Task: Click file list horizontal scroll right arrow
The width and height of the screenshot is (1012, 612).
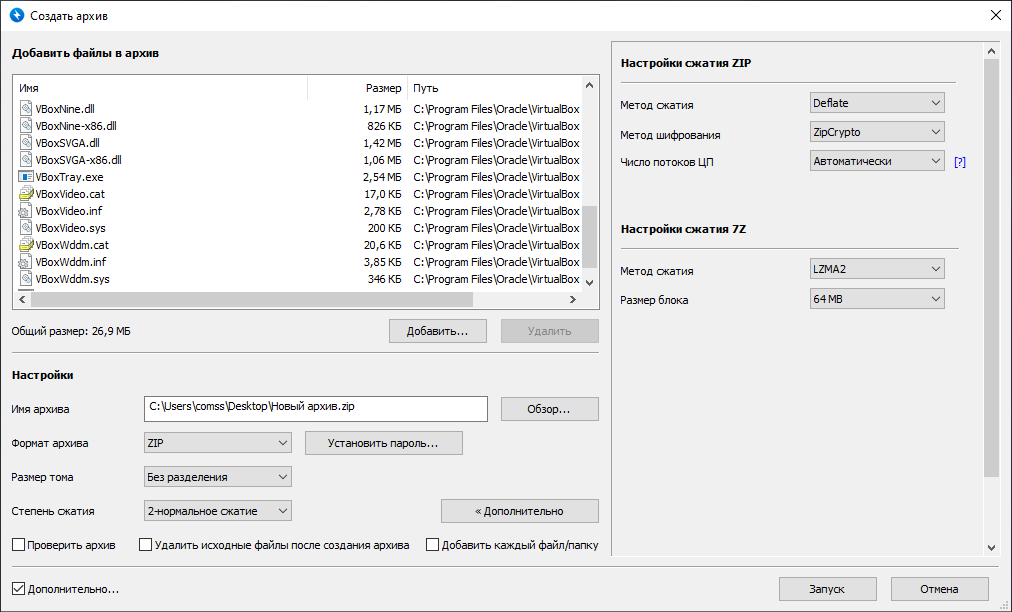Action: 572,300
